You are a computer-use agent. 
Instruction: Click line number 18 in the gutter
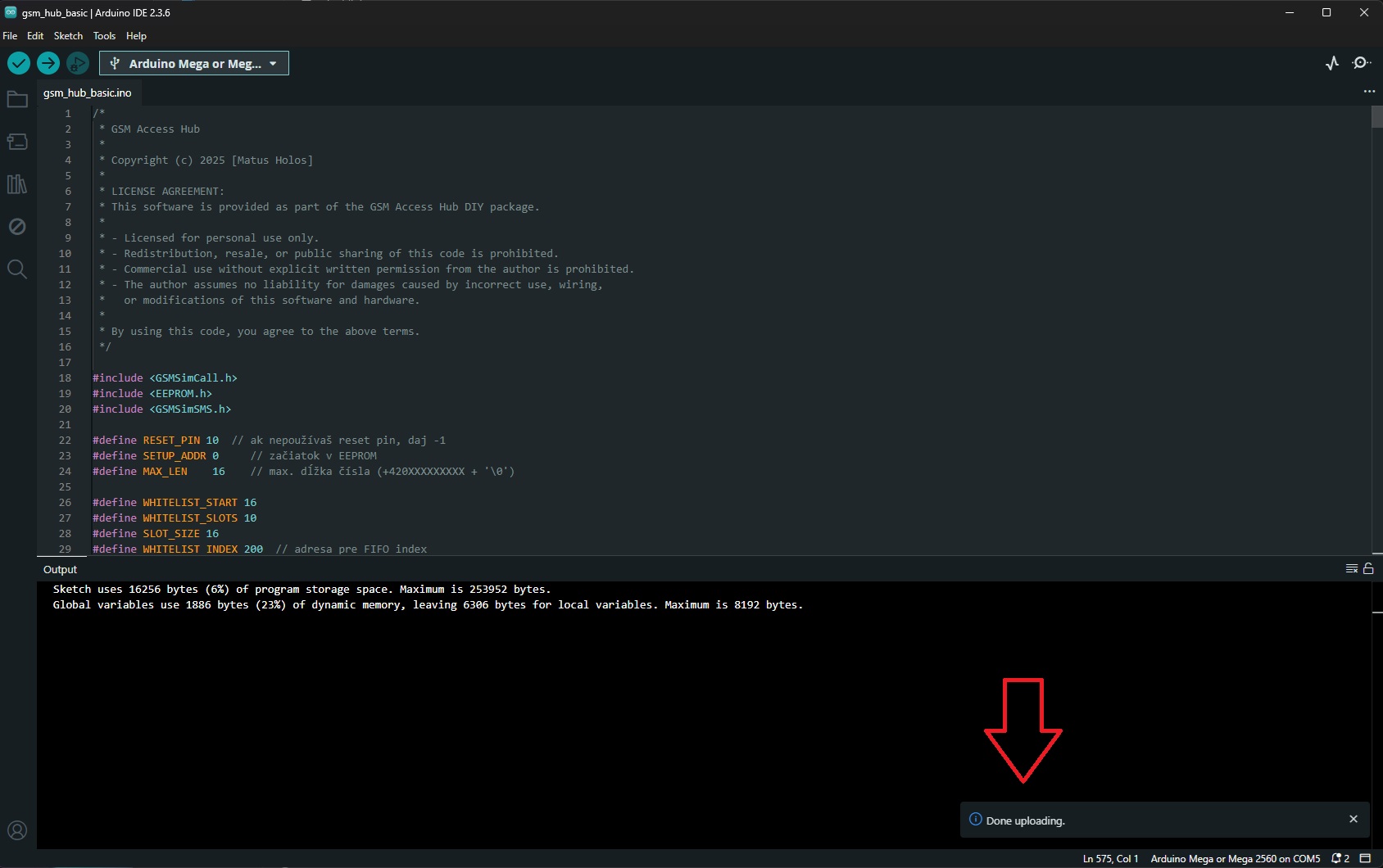coord(65,378)
